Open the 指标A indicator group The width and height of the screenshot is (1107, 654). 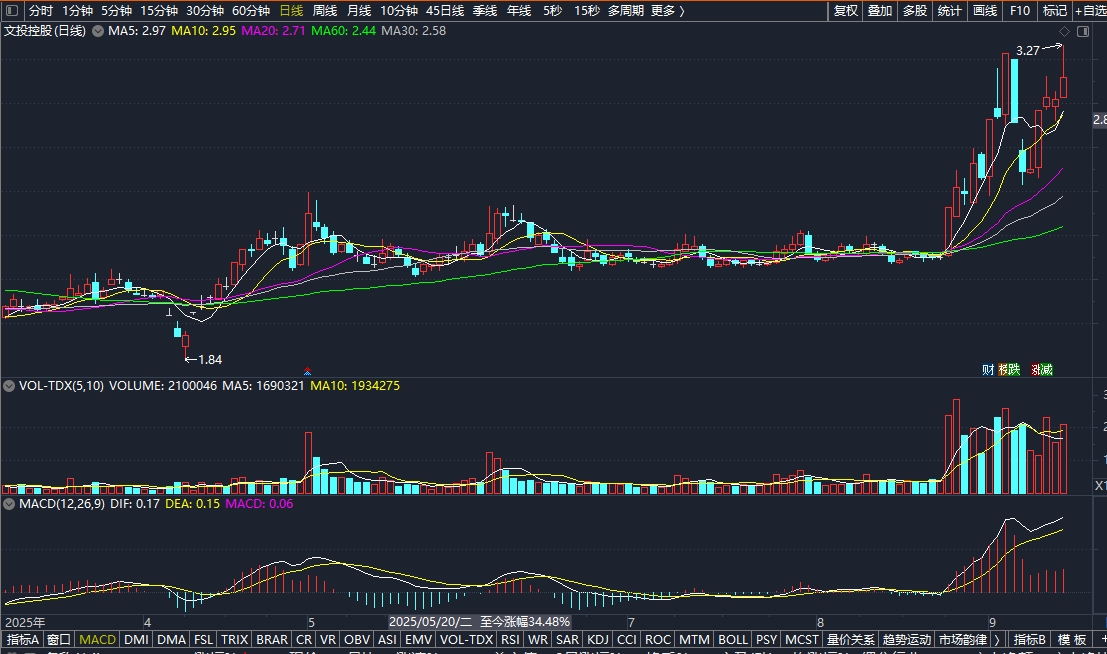click(23, 639)
